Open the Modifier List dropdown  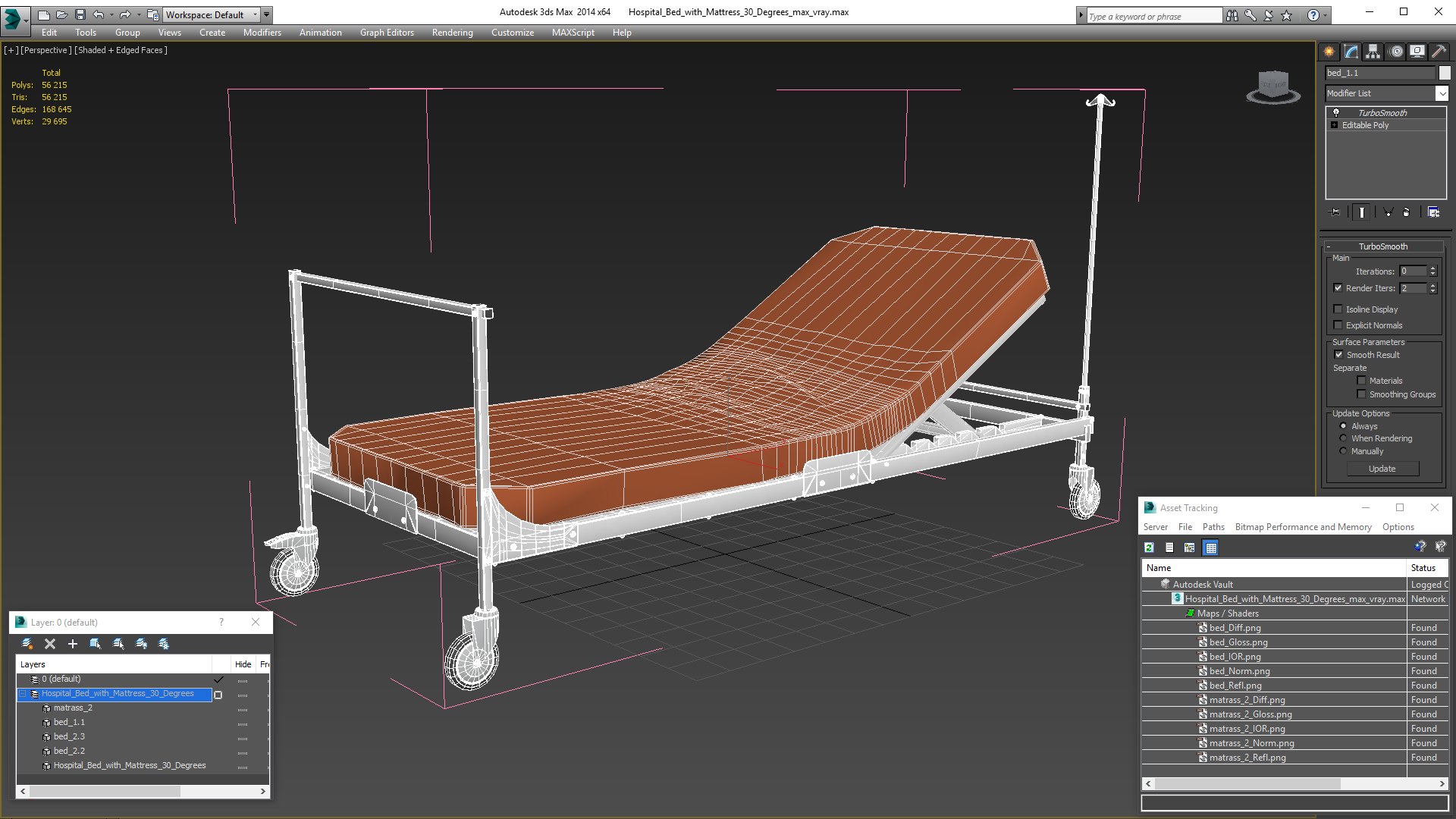(1442, 93)
